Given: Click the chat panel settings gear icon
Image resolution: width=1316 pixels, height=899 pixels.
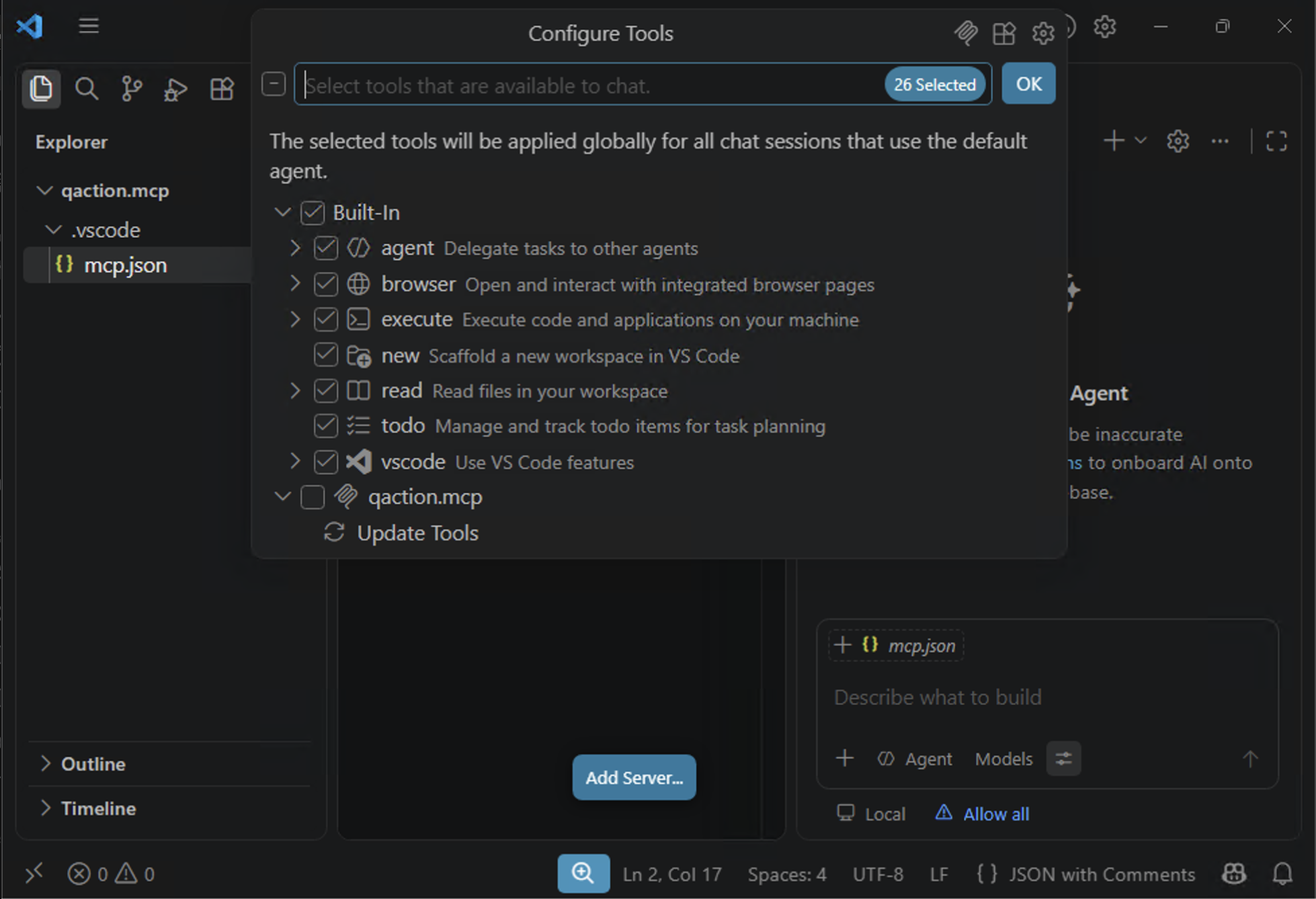Looking at the screenshot, I should [1178, 141].
